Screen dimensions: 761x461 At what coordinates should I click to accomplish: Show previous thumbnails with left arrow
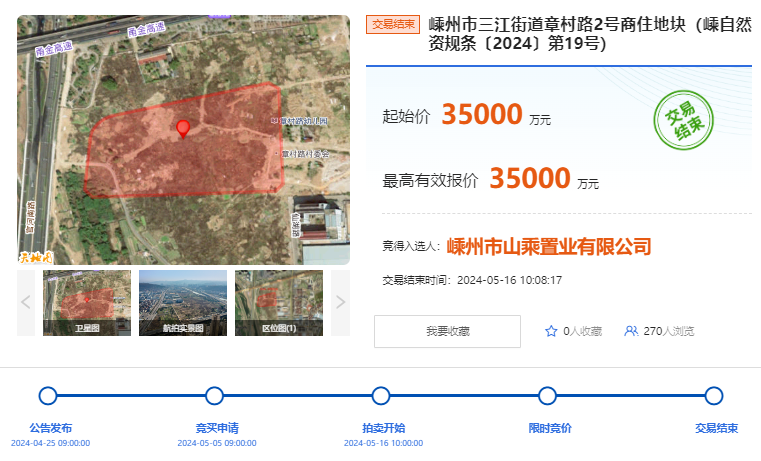point(27,302)
